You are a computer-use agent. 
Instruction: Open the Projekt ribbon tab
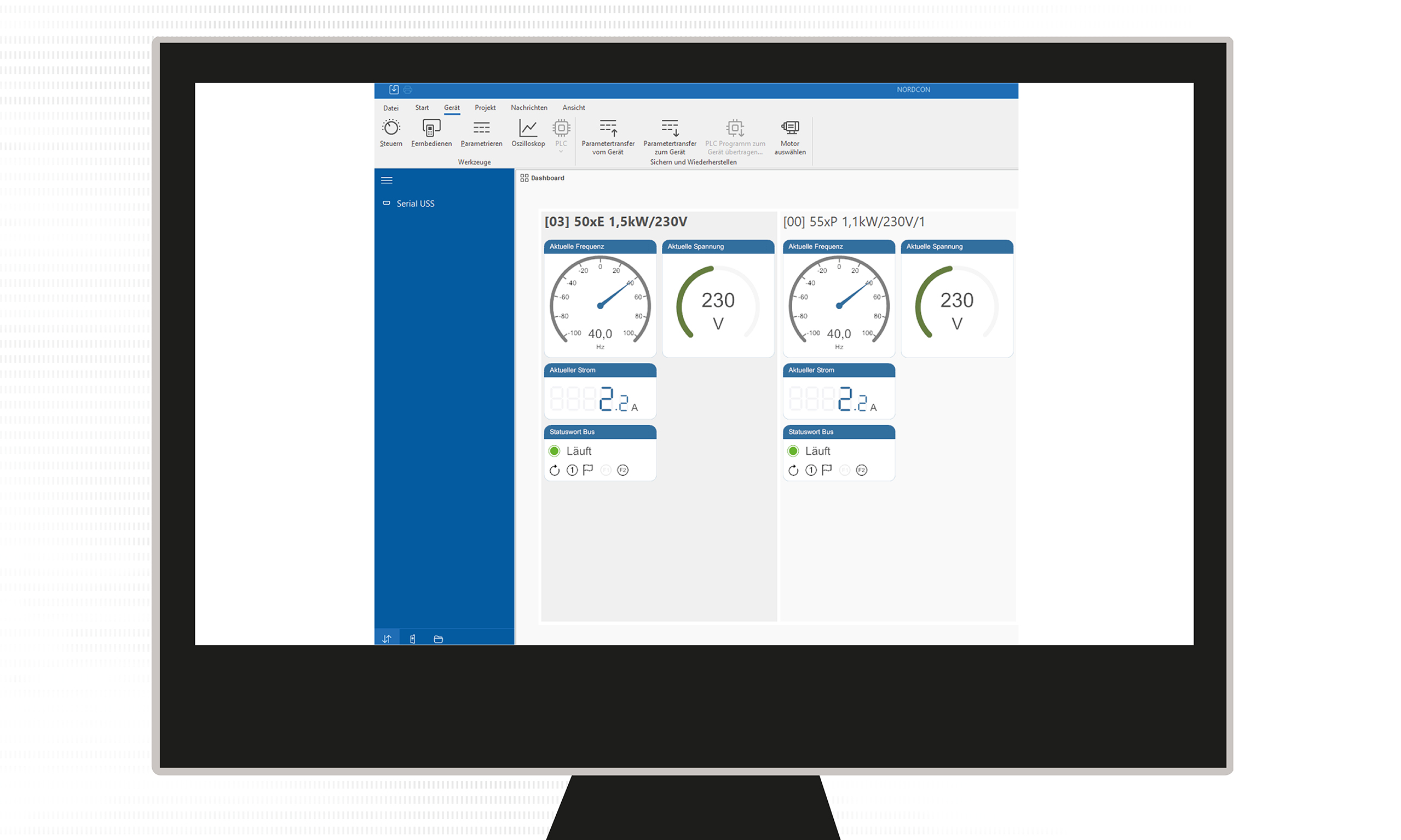click(485, 108)
